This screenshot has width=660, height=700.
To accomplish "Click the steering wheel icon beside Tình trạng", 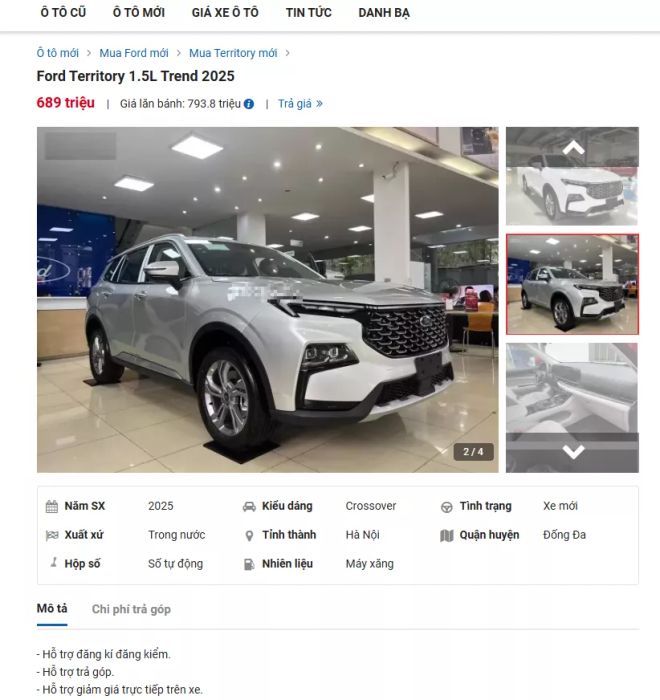I will [447, 507].
